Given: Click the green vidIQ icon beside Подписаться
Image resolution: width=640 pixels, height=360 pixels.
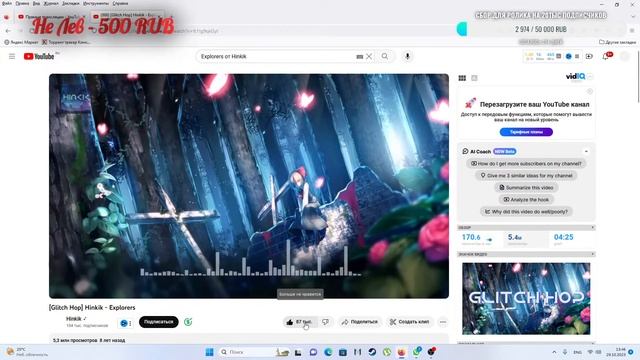Looking at the screenshot, I should [188, 322].
